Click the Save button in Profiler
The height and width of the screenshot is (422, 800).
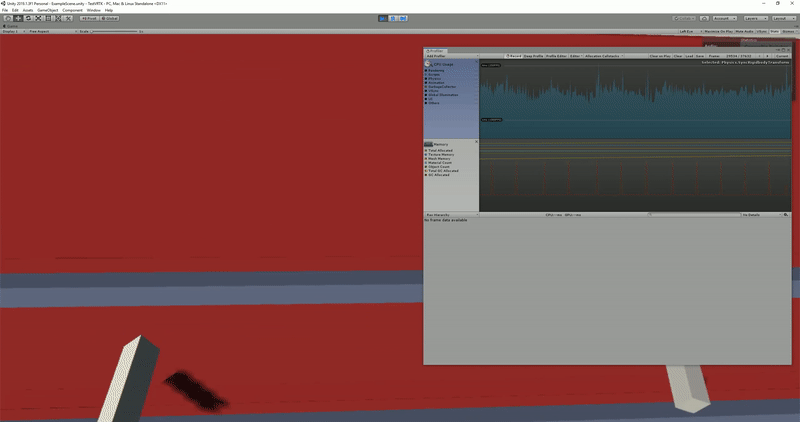coord(699,56)
